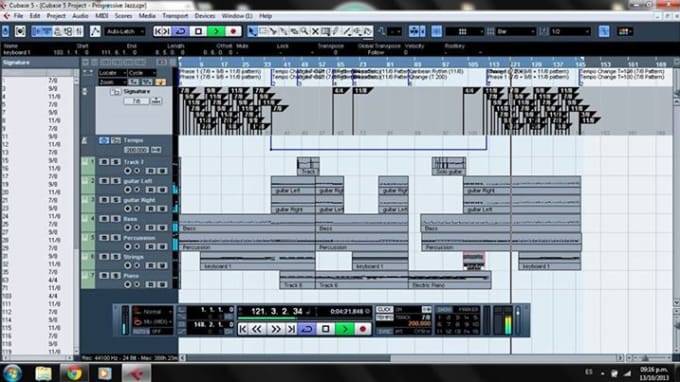Click the transport panel Fast Forward button
680x382 pixels.
click(275, 329)
